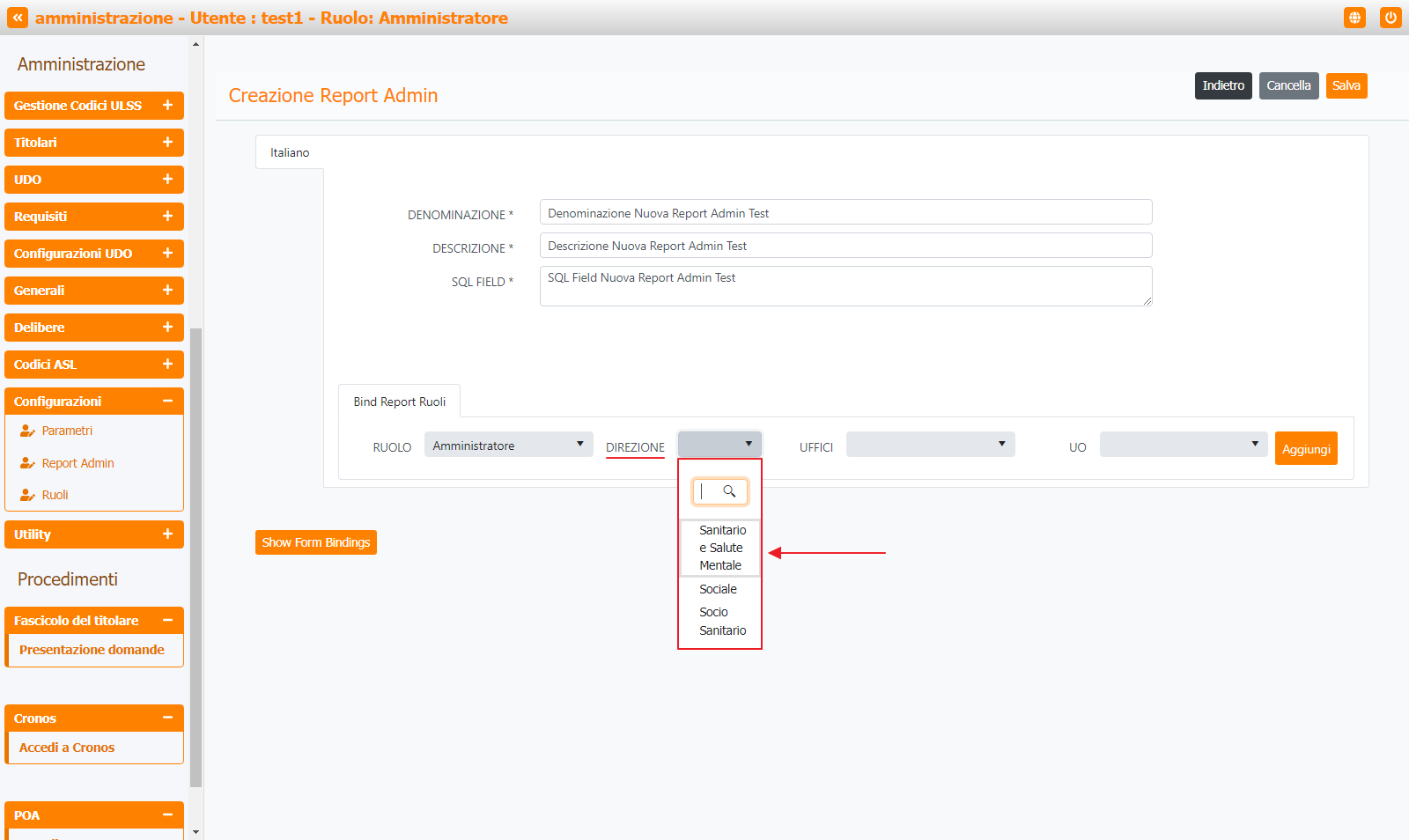Open the RUOLO Amministratore dropdown

point(508,445)
